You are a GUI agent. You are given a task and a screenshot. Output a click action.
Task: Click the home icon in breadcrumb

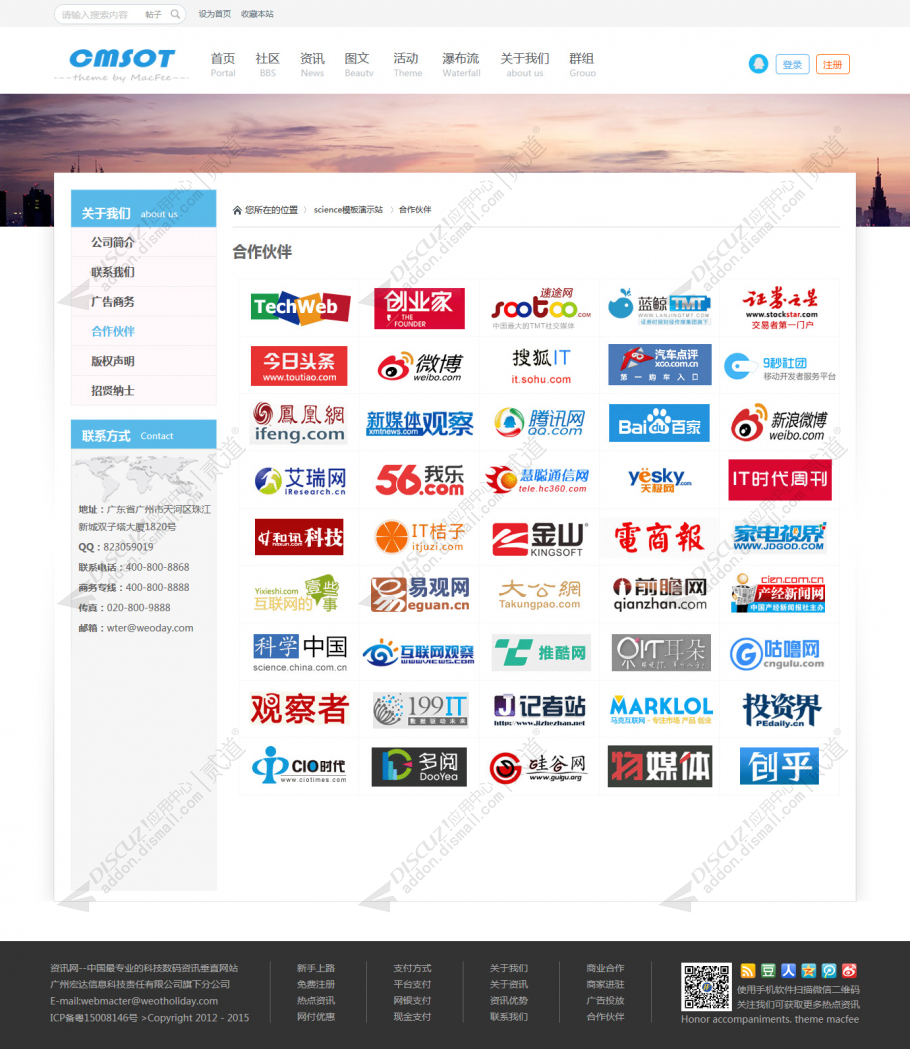coord(237,210)
